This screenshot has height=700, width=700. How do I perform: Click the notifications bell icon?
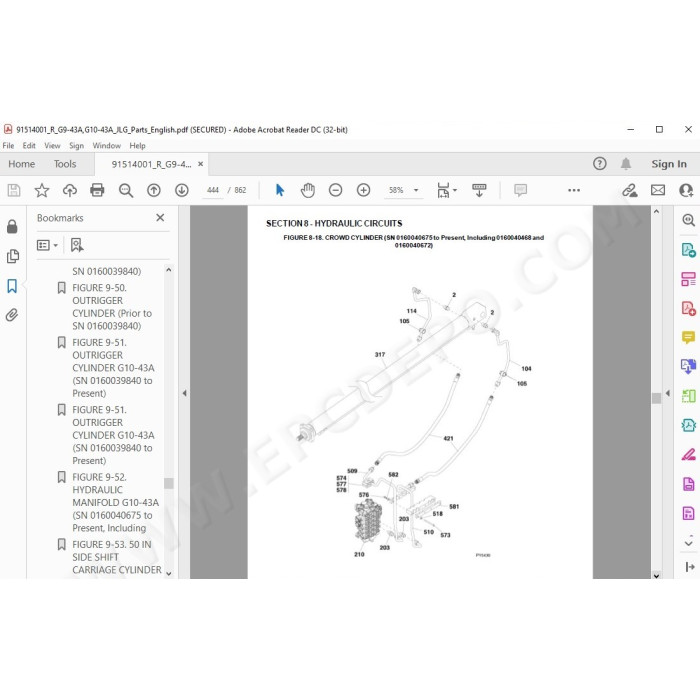[626, 164]
